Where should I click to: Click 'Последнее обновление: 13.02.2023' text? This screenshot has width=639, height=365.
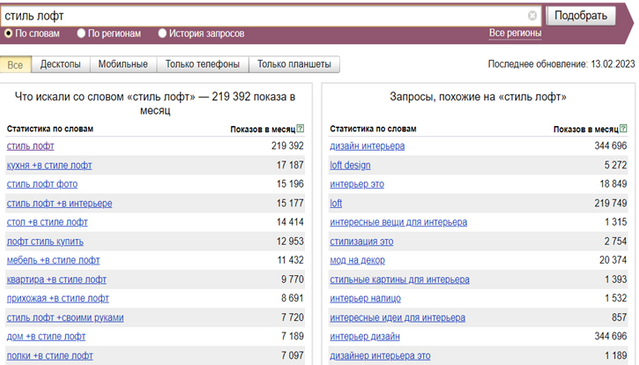point(562,64)
